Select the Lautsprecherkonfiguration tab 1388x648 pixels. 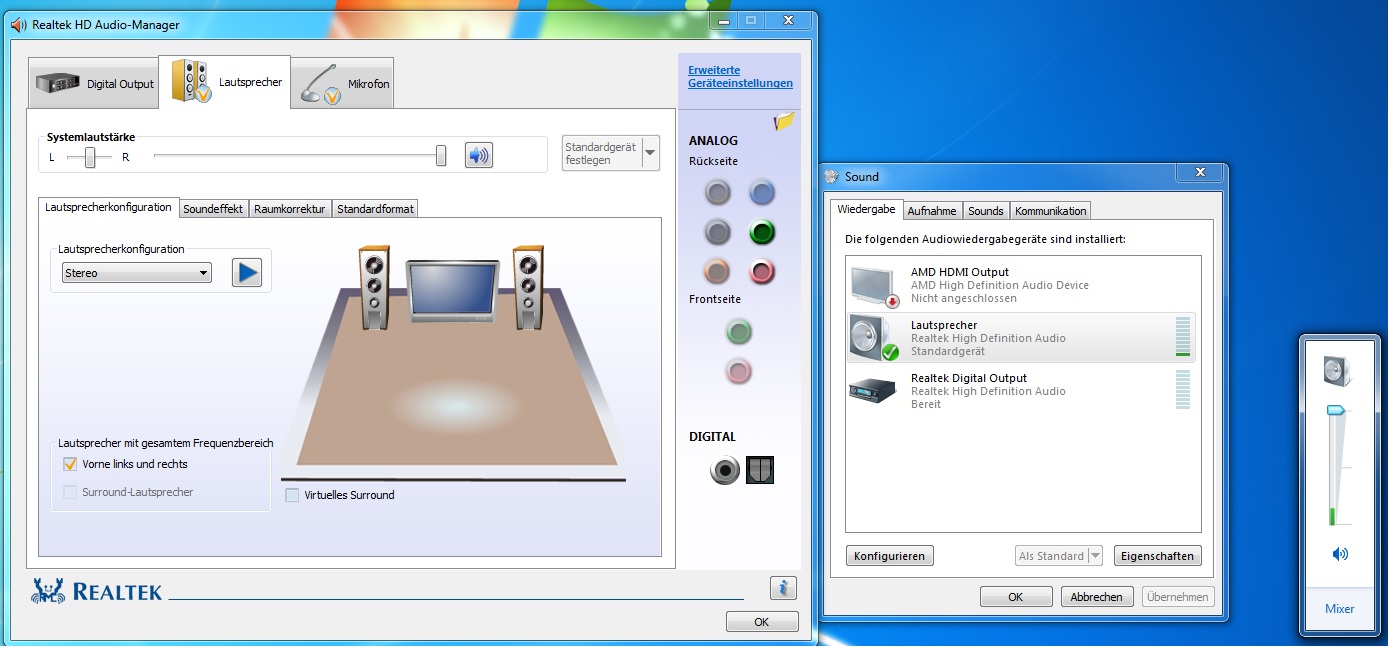[x=109, y=207]
